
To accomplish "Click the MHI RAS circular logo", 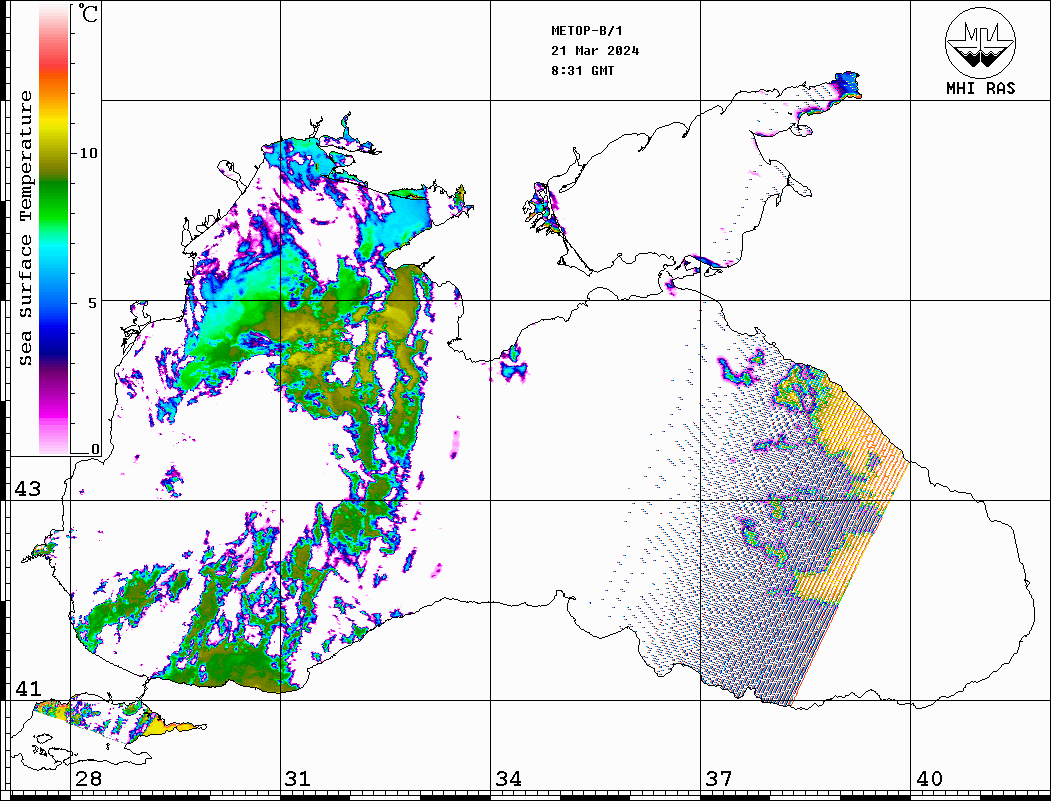I will point(980,42).
